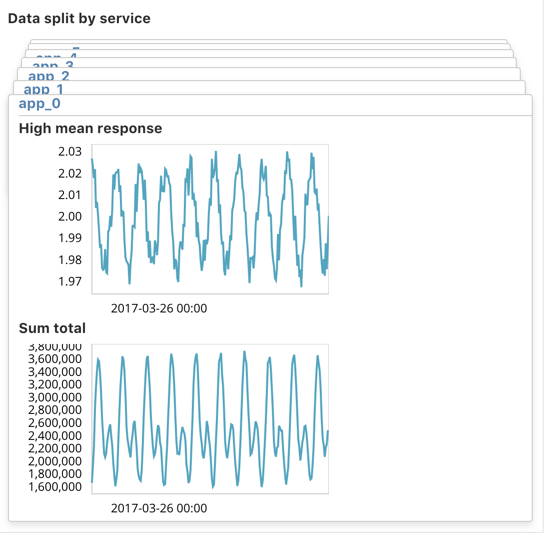Image resolution: width=544 pixels, height=535 pixels.
Task: Click the 3,000,000 axis value
Action: click(x=55, y=397)
